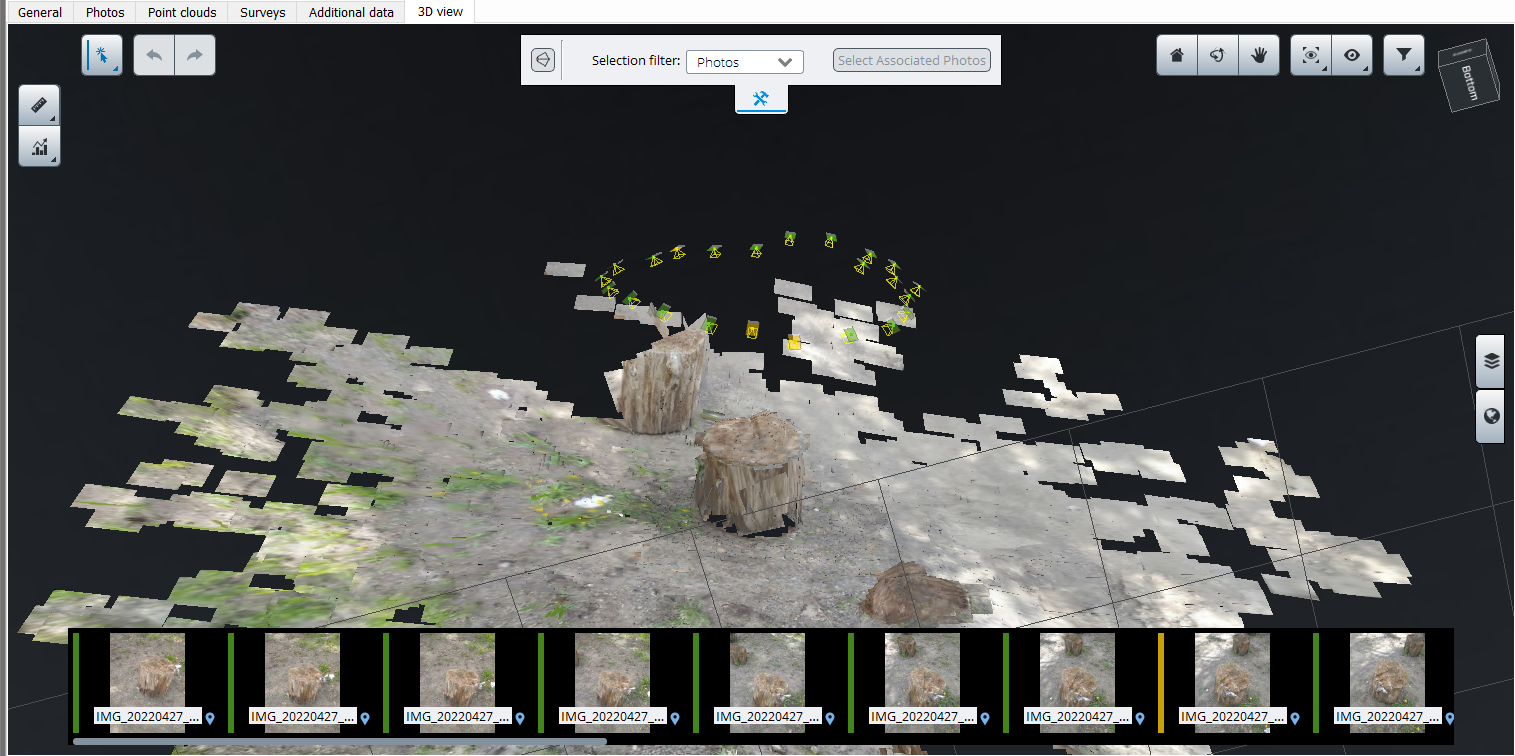Open the eye display options button
This screenshot has width=1515, height=756.
[1352, 56]
